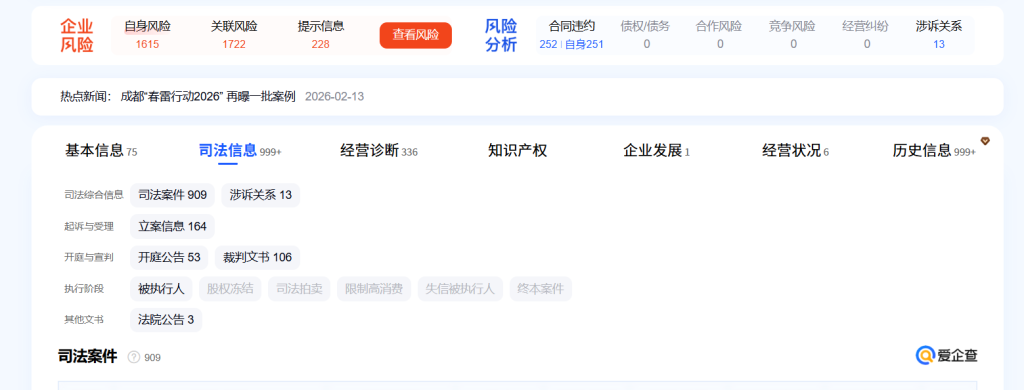Click the disabled 失信被执行人 chip

(x=460, y=289)
